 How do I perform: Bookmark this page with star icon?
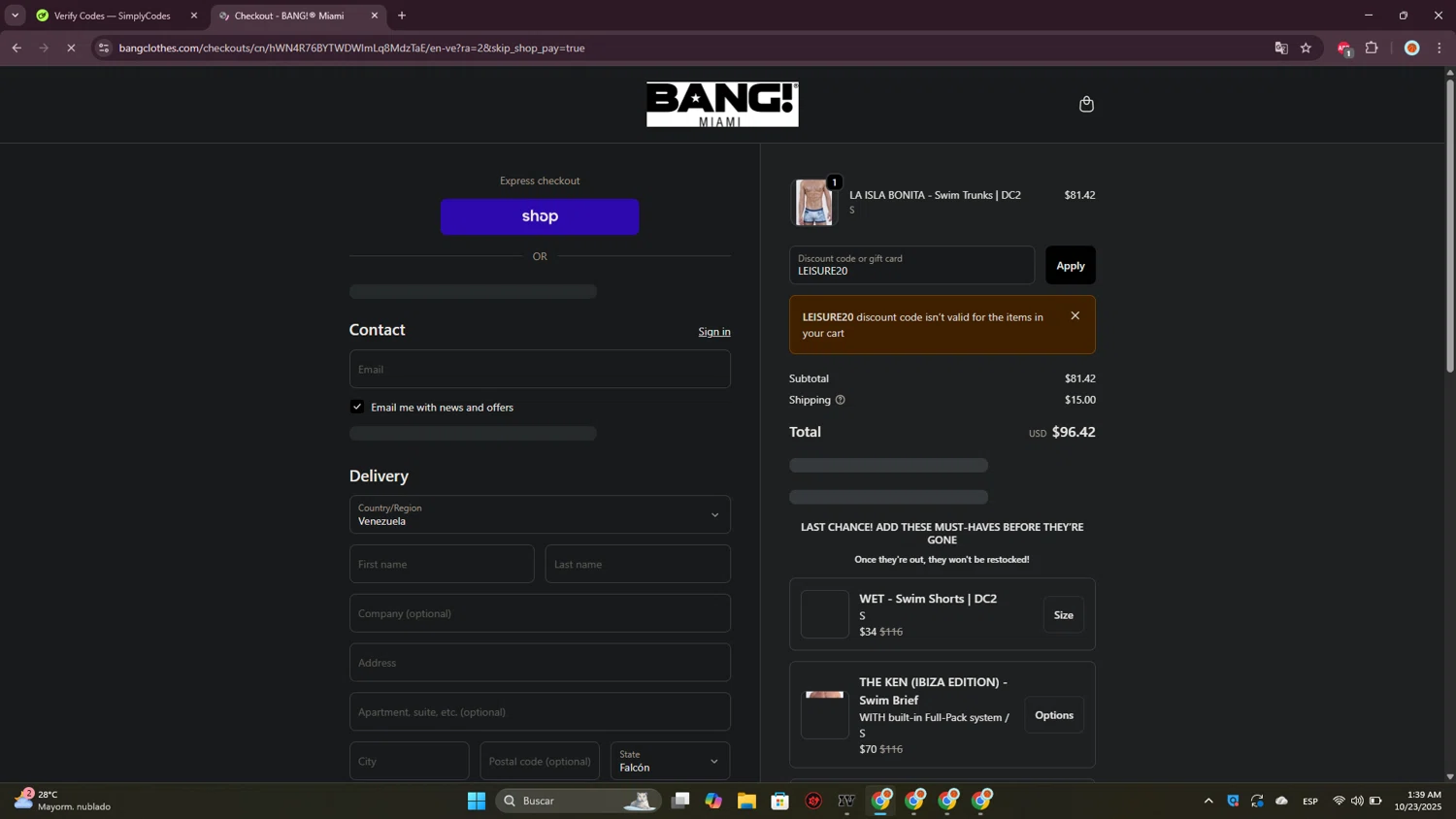(1306, 48)
